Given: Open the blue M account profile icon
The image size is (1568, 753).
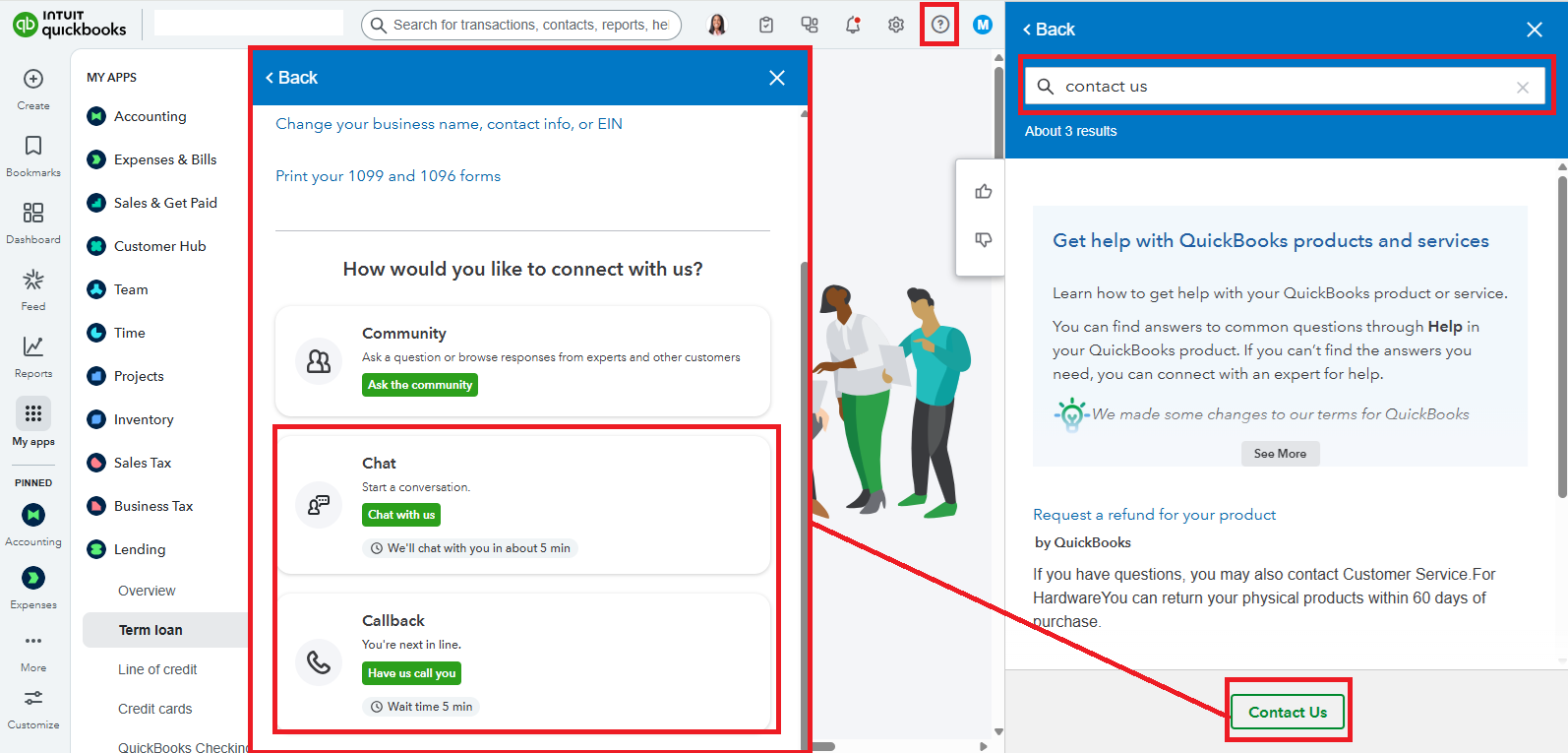Looking at the screenshot, I should [983, 25].
